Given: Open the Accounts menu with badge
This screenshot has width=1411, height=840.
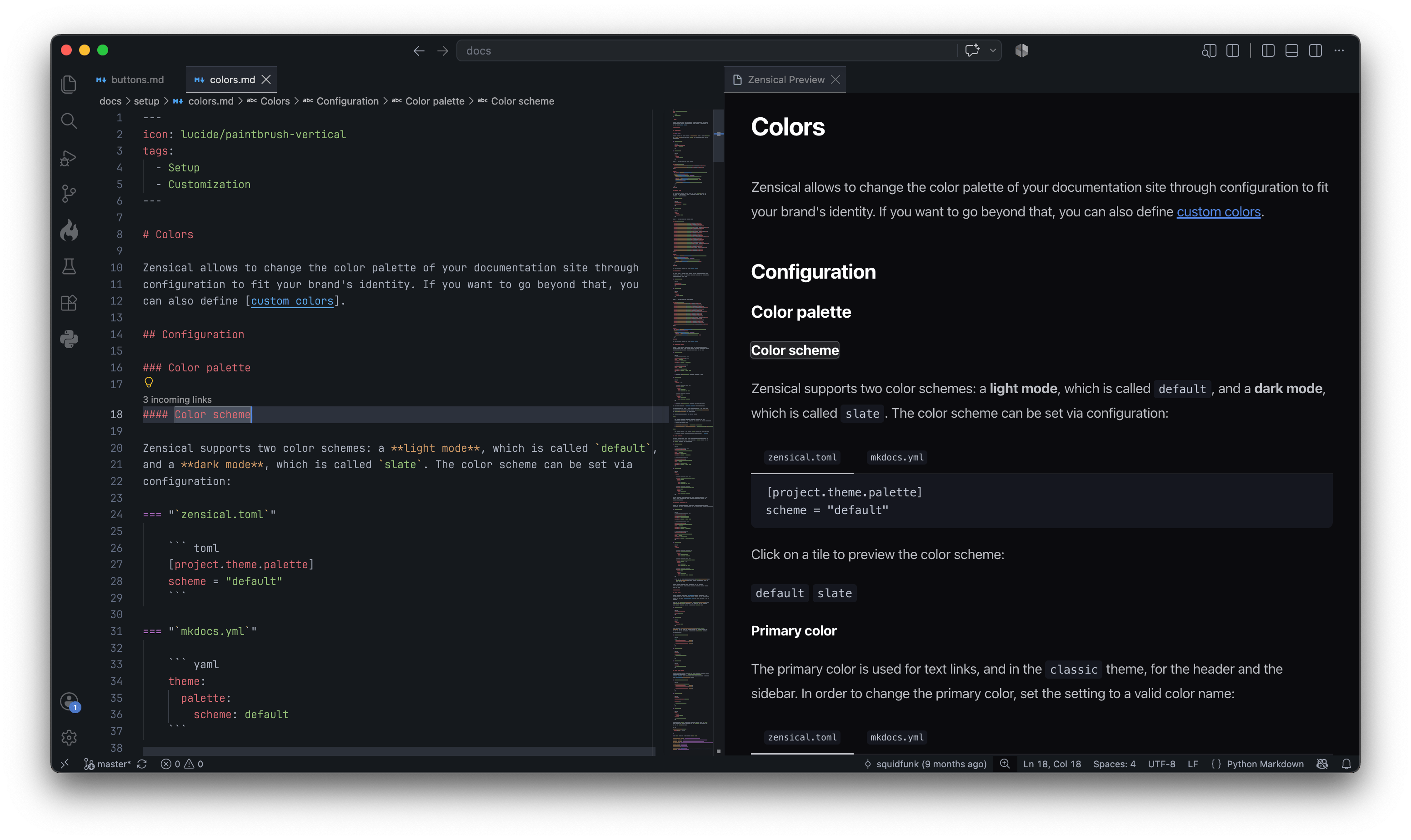Looking at the screenshot, I should [69, 702].
